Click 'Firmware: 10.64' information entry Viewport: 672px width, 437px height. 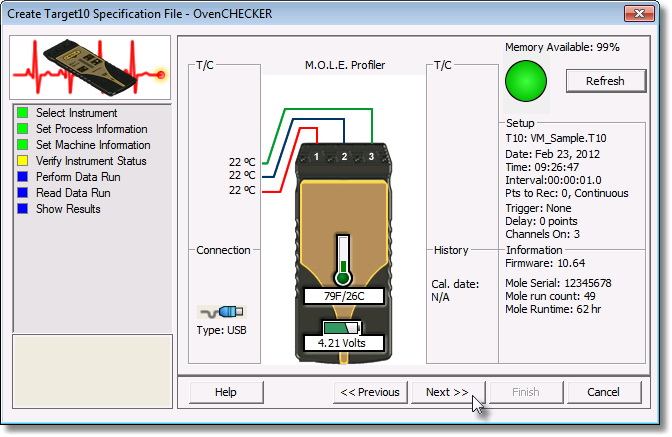tap(545, 263)
